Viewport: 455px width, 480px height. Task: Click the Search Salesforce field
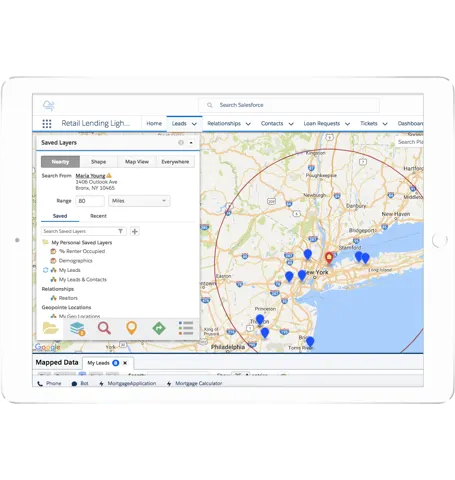[289, 105]
